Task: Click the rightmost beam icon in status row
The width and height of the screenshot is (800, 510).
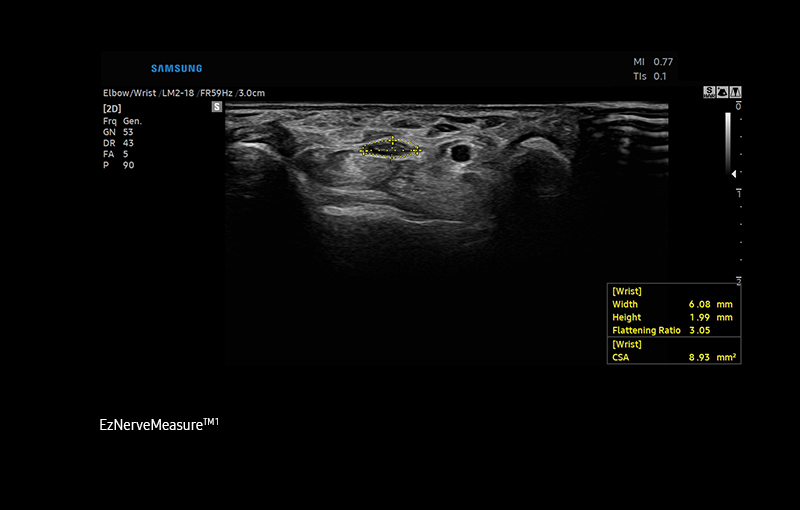Action: 736,92
